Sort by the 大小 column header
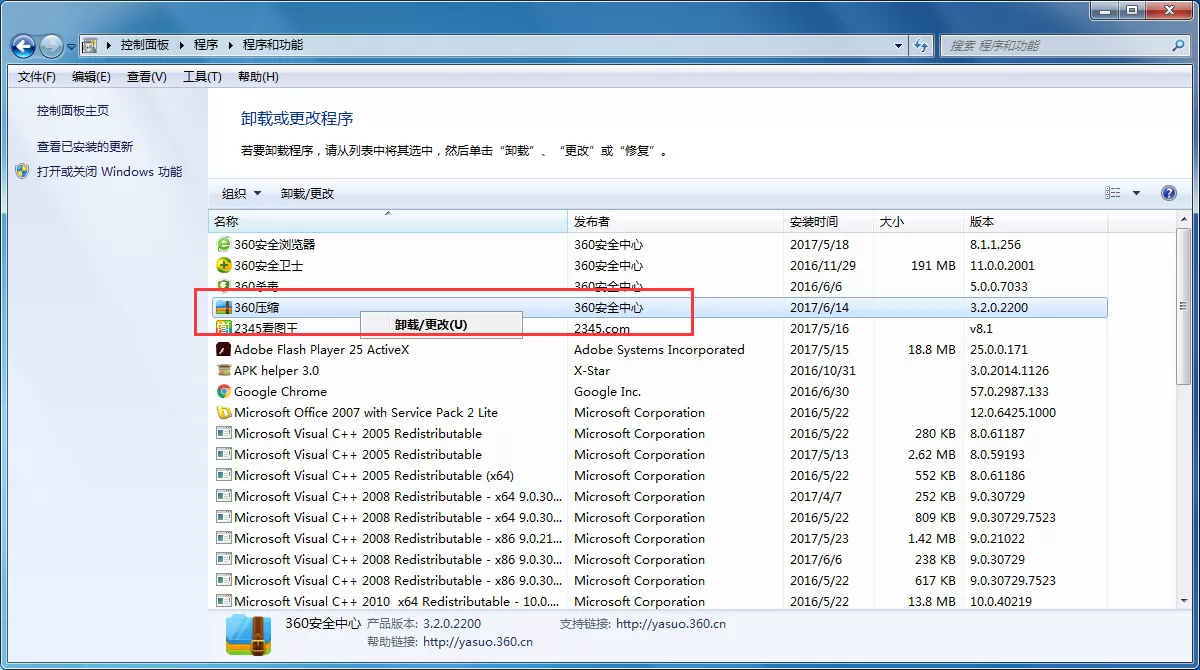 [x=919, y=222]
